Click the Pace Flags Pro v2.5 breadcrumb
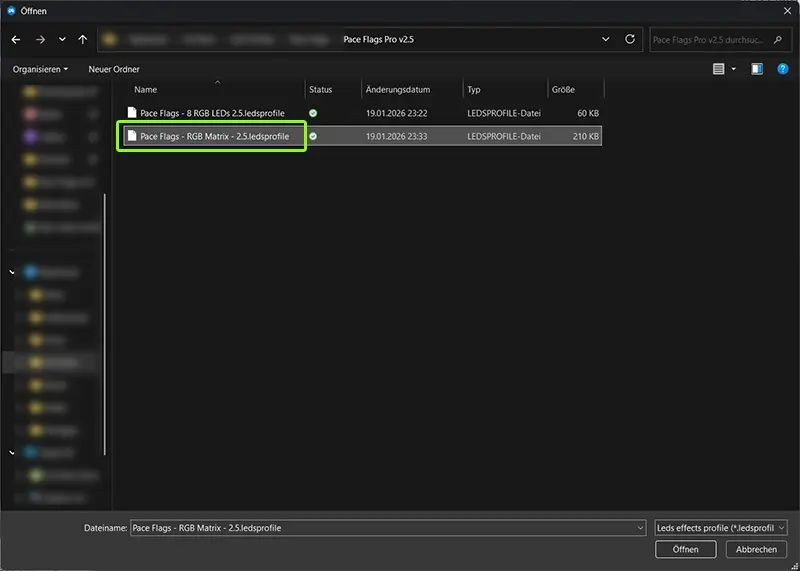Viewport: 800px width, 571px height. pyautogui.click(x=379, y=39)
